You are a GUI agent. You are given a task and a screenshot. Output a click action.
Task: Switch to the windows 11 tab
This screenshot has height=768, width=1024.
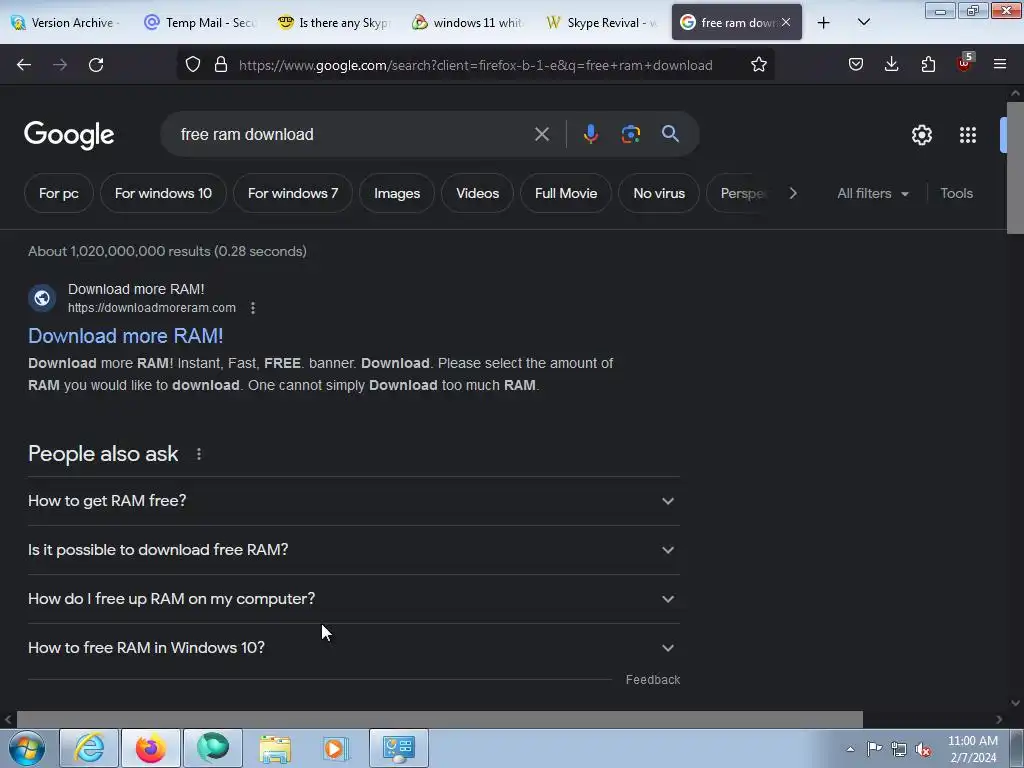point(467,23)
